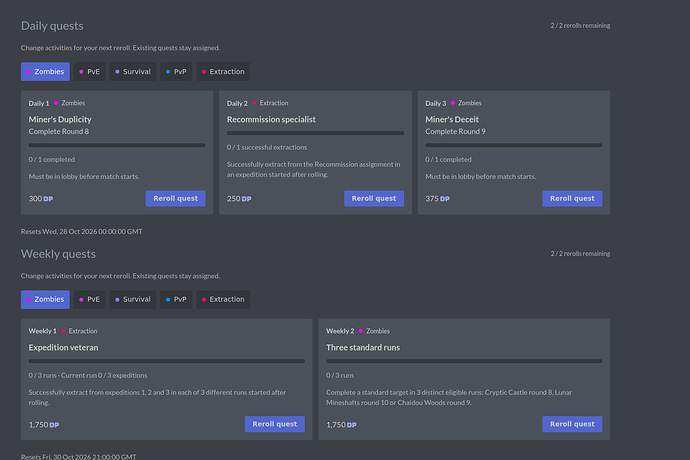The height and width of the screenshot is (460, 690).
Task: Reroll the Expedition veteran quest
Action: click(275, 424)
